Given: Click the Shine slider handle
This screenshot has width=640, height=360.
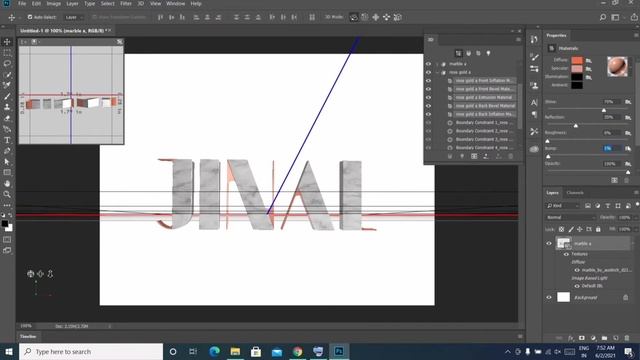Looking at the screenshot, I should click(x=604, y=110).
